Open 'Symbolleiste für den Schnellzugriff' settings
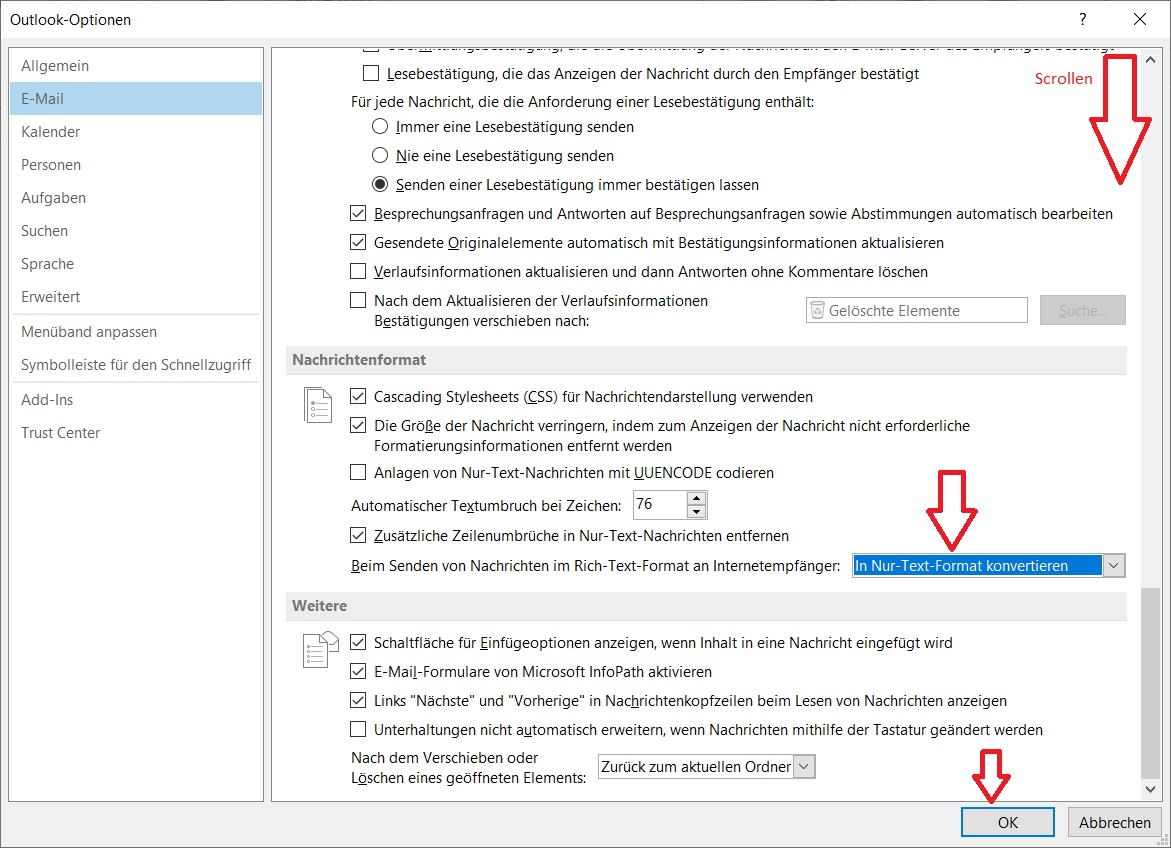The image size is (1171, 848). click(x=136, y=365)
